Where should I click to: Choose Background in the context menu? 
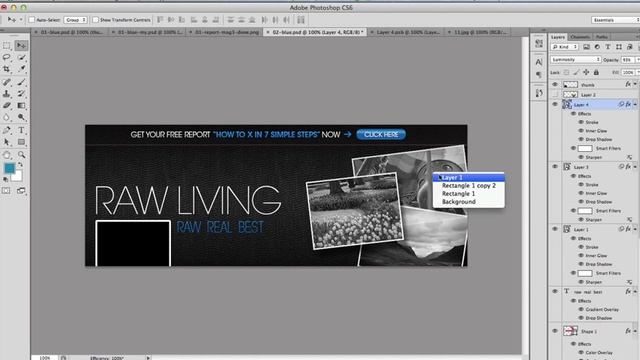(469, 202)
